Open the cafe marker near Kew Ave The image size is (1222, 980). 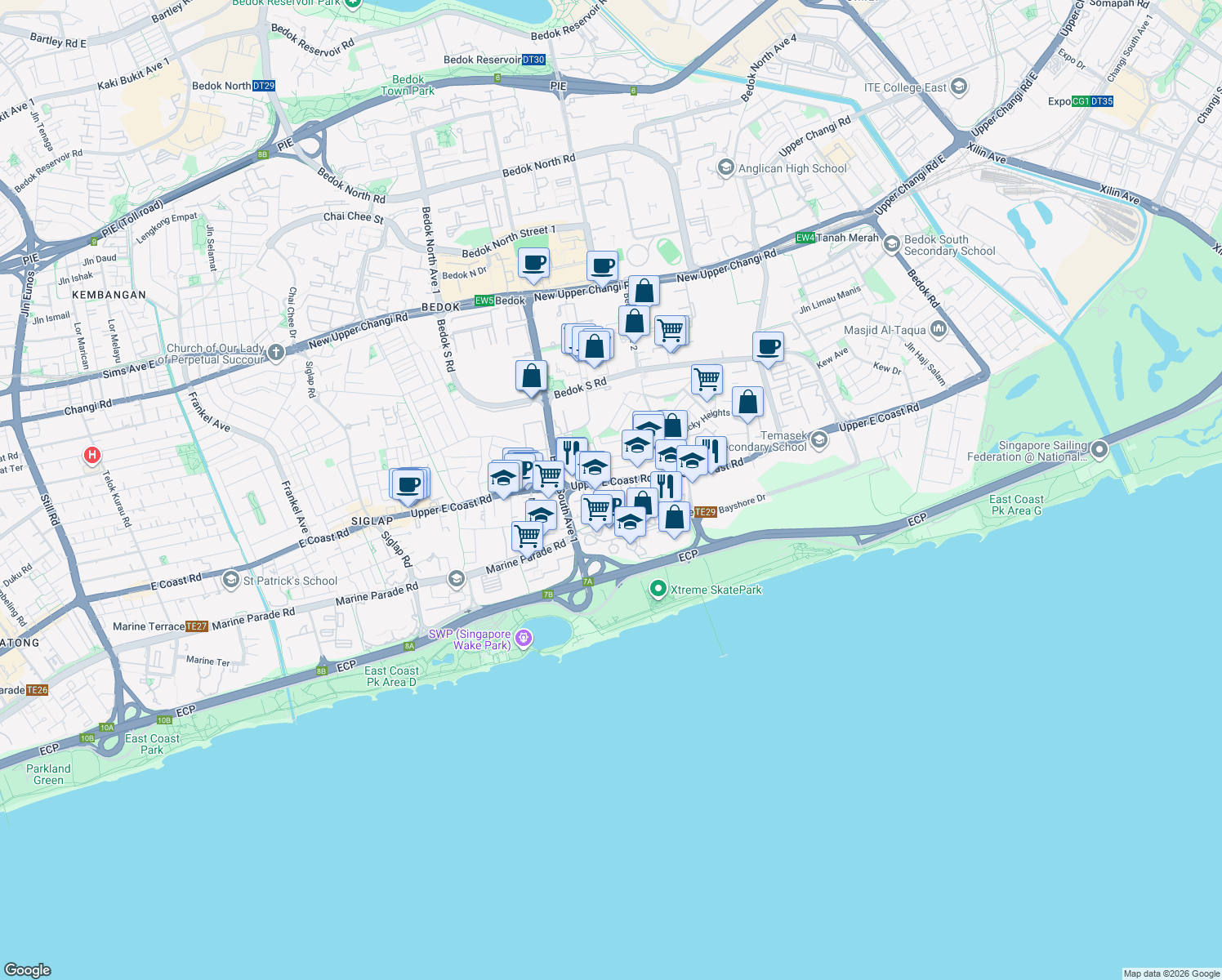(x=768, y=349)
